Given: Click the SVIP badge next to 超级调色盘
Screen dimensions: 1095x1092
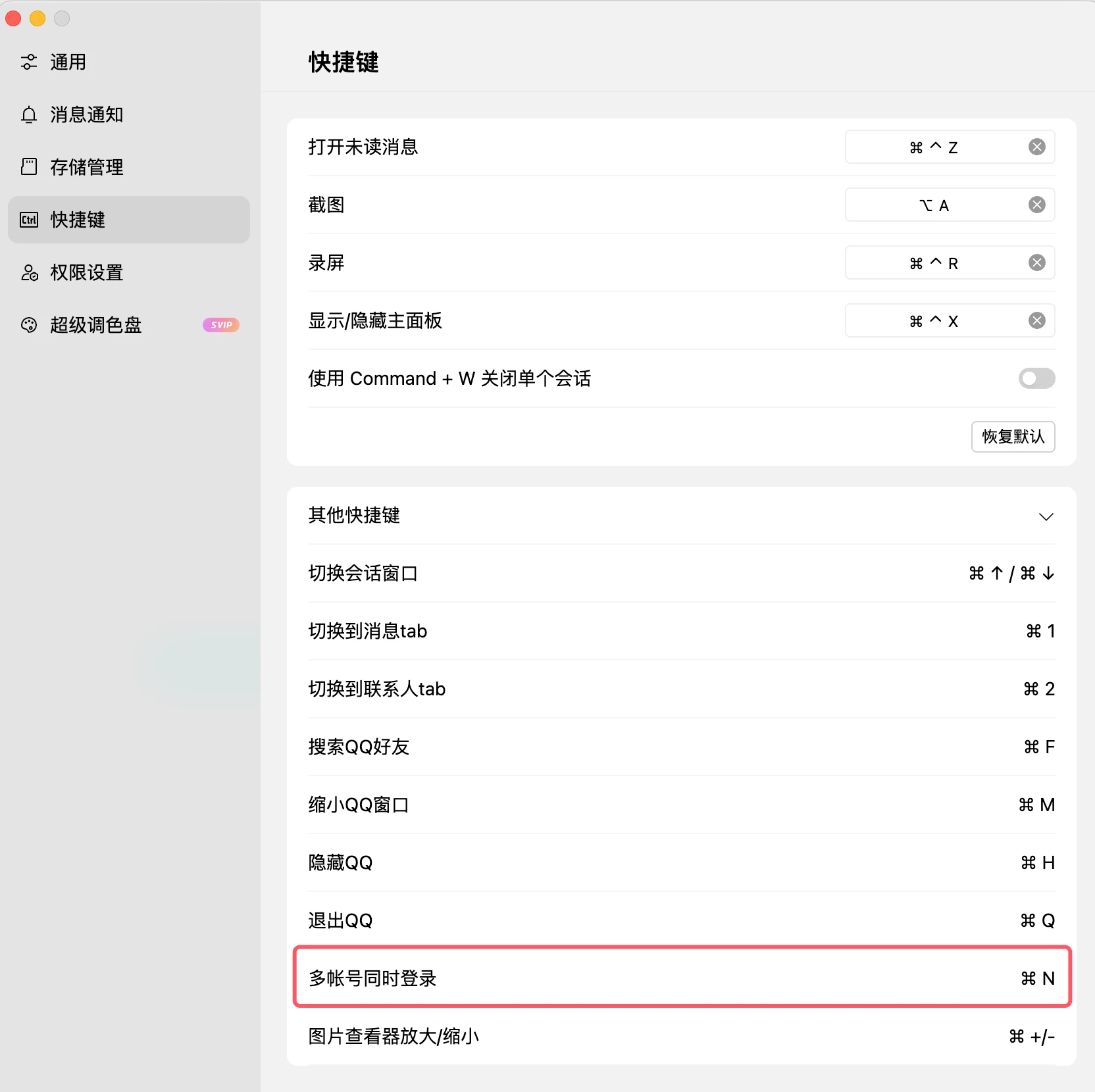Looking at the screenshot, I should tap(221, 325).
